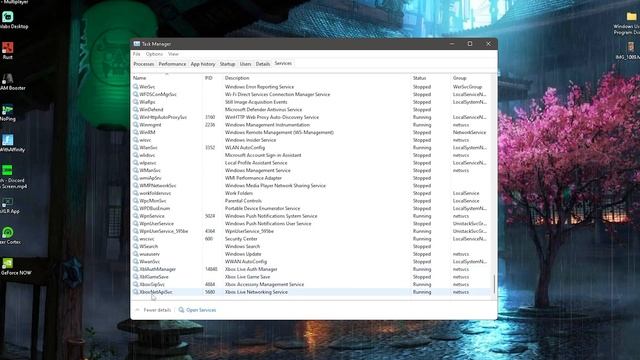The image size is (640, 360).
Task: Click the service icon beside WerSvc
Action: (x=136, y=87)
